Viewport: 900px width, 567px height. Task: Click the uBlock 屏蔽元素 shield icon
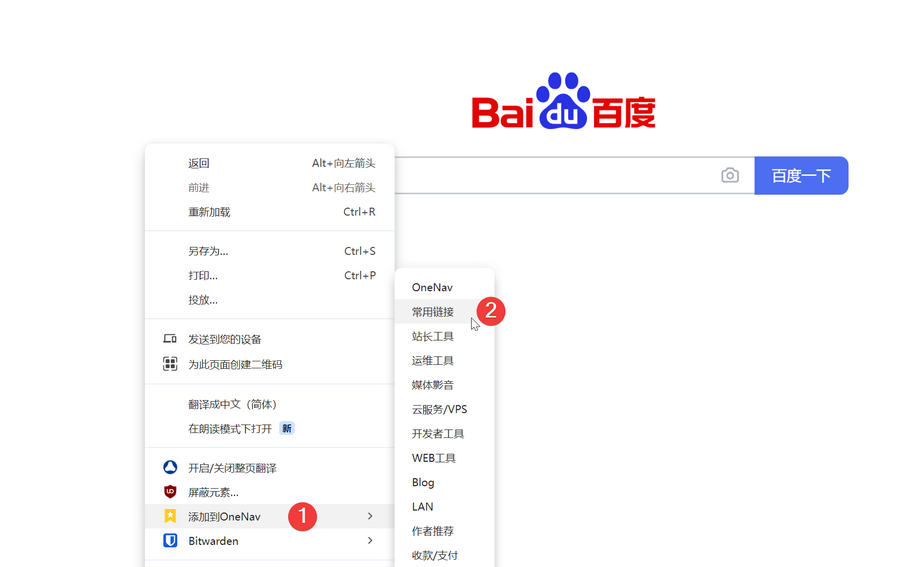pos(170,492)
